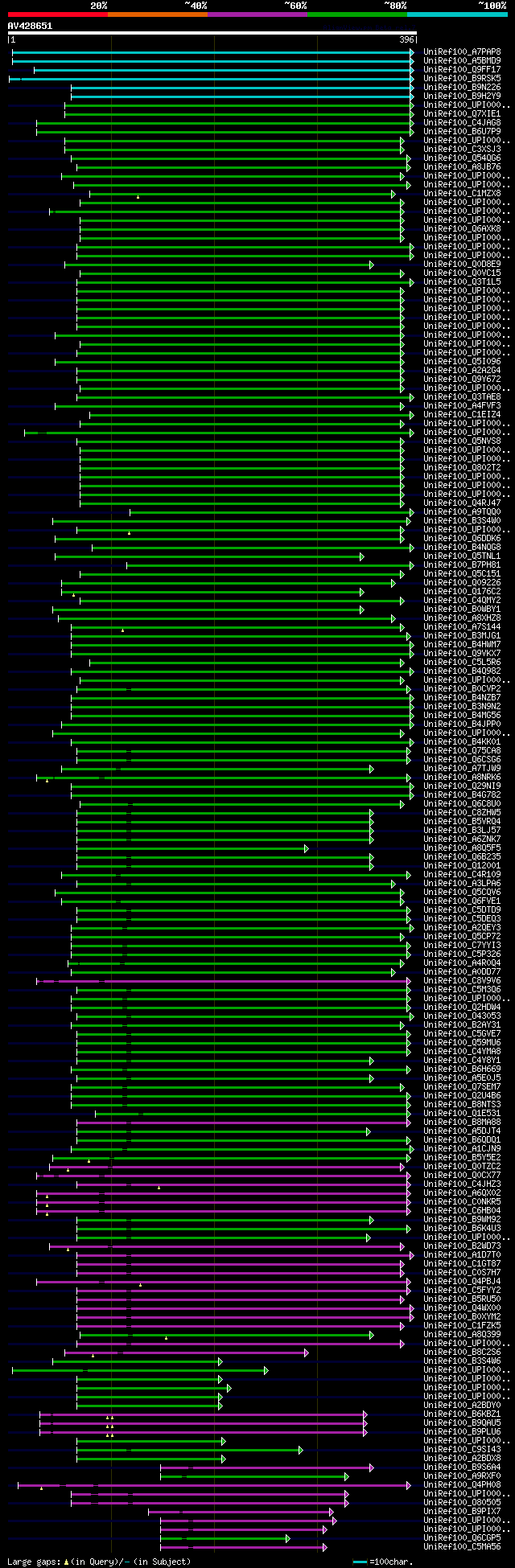The image size is (515, 1568).
Task: Open hit UniRef100_B9RSK5
Action: tap(462, 79)
